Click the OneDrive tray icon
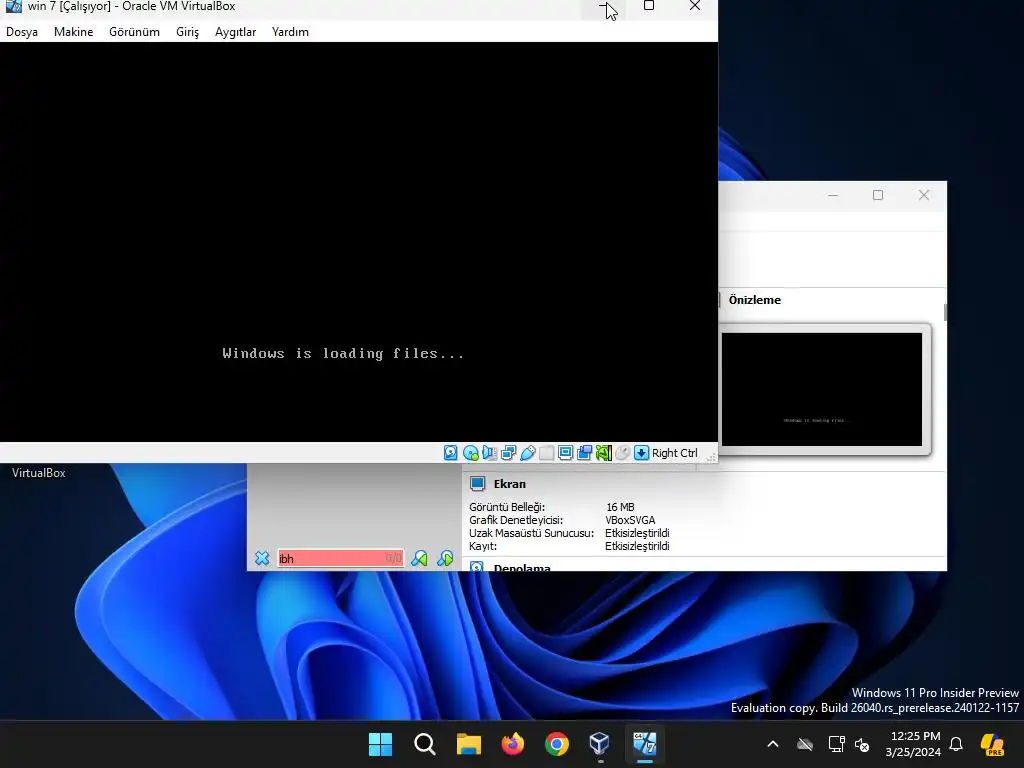This screenshot has width=1024, height=768. (805, 744)
